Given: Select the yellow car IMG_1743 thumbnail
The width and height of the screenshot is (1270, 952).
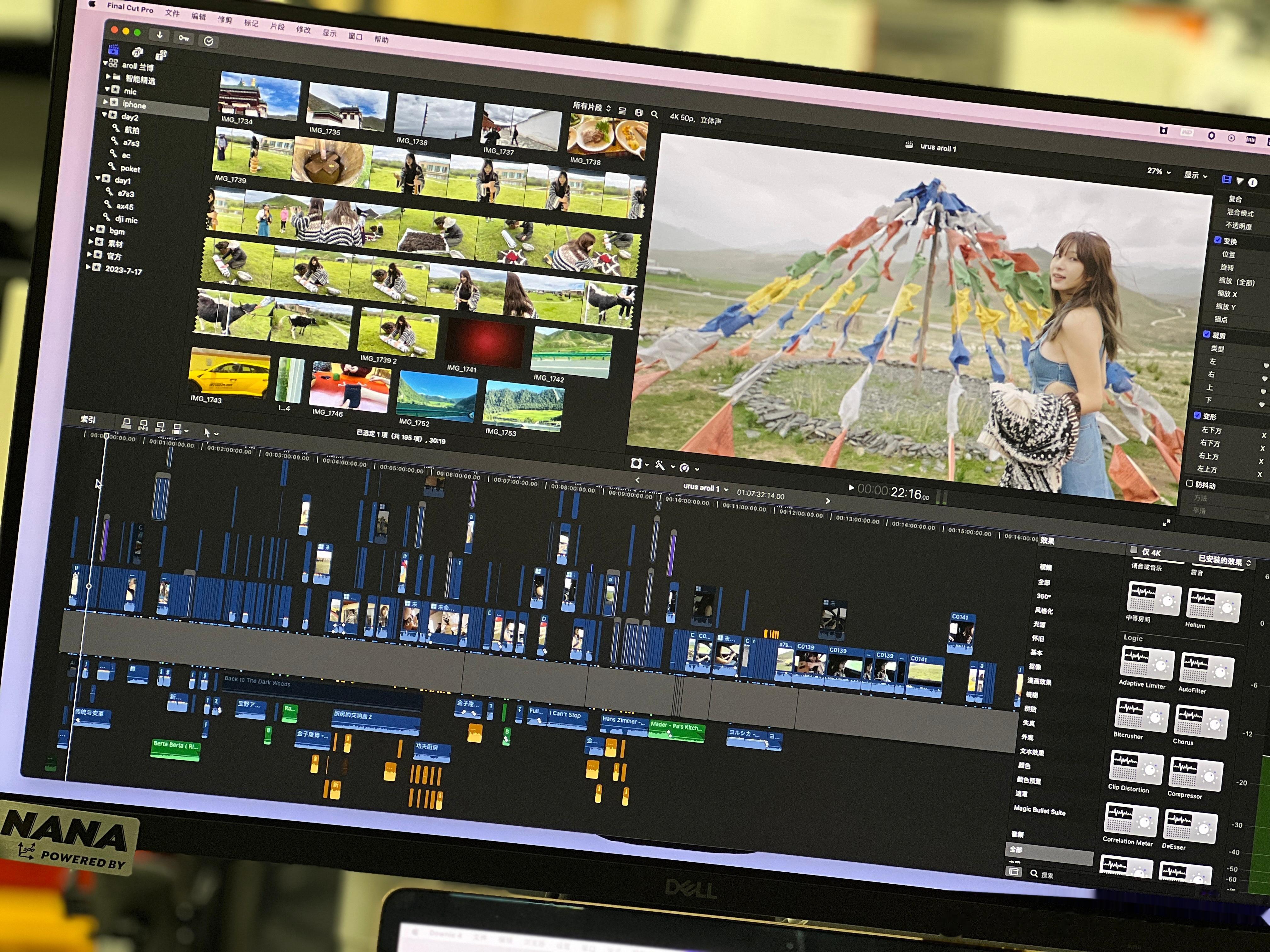Looking at the screenshot, I should point(229,374).
